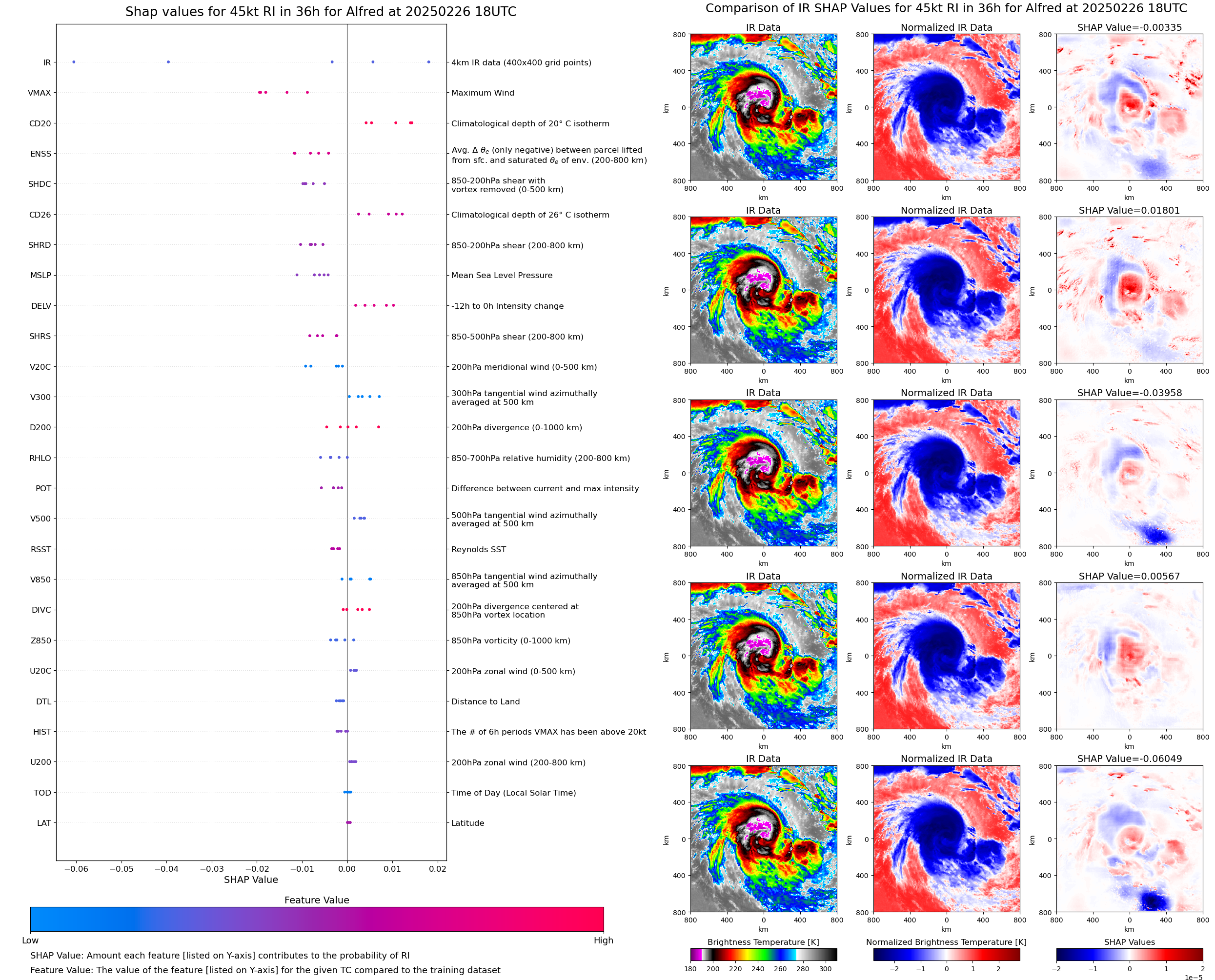
Task: Click the Feature Value gradient colorbar
Action: point(317,919)
